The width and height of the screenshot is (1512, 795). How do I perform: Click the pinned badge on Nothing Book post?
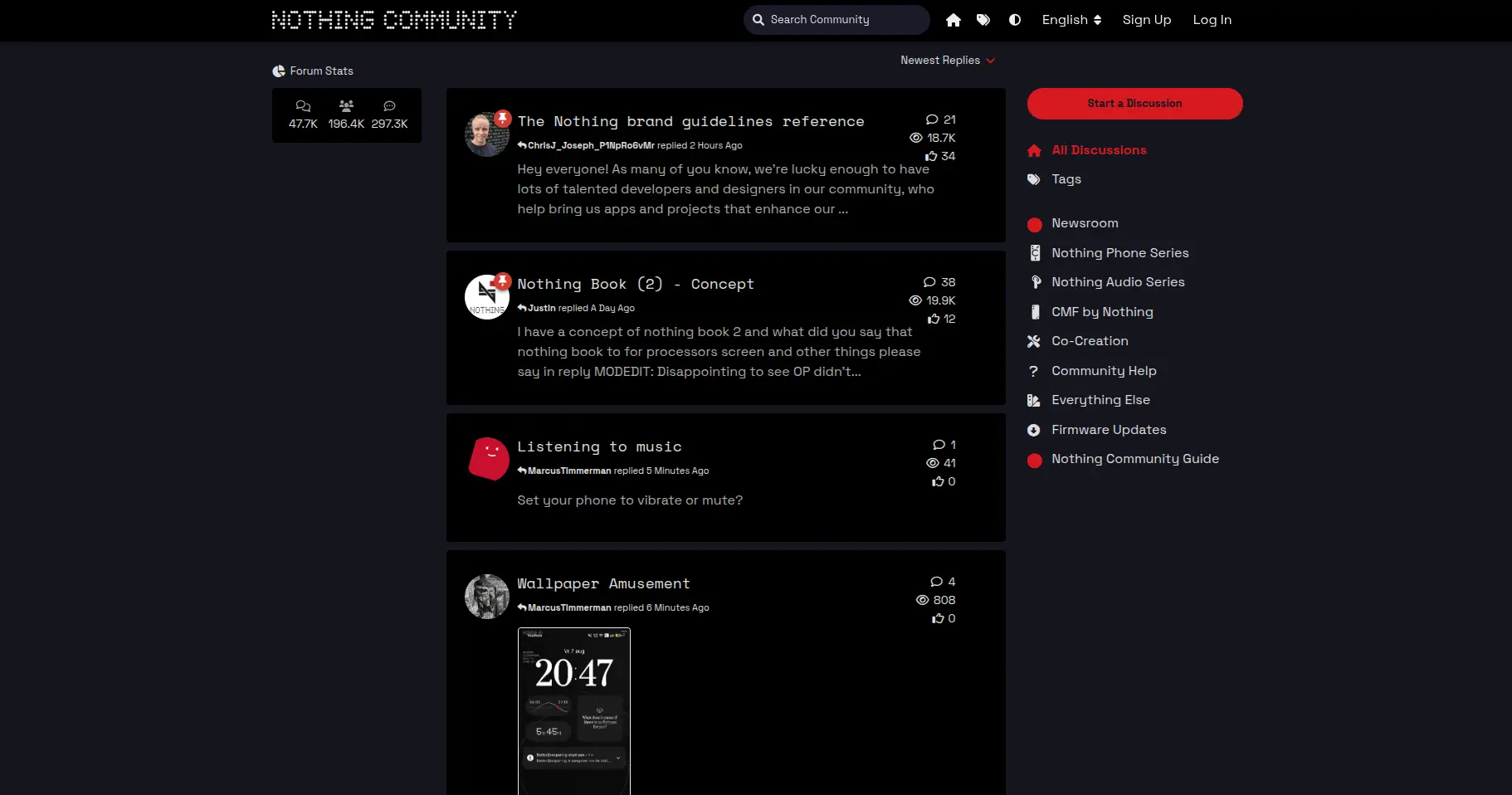[502, 280]
